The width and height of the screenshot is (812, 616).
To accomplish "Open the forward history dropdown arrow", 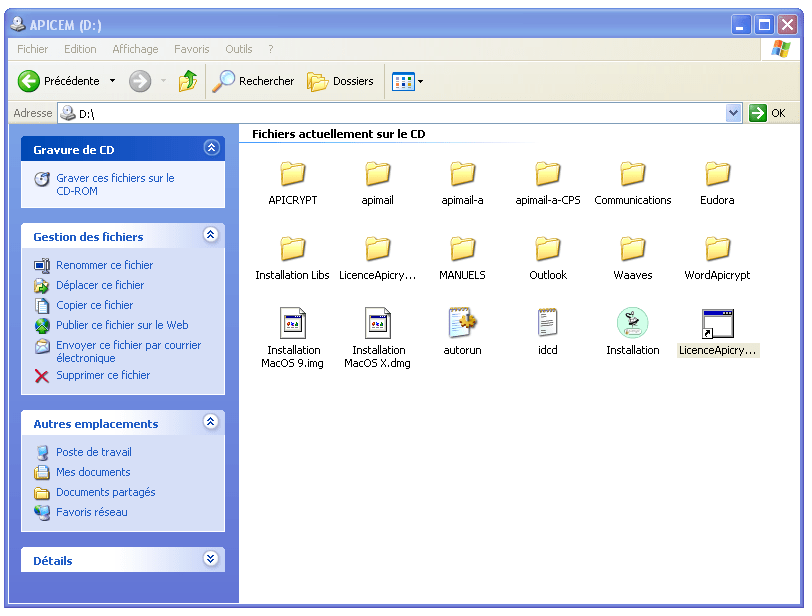I will 164,81.
